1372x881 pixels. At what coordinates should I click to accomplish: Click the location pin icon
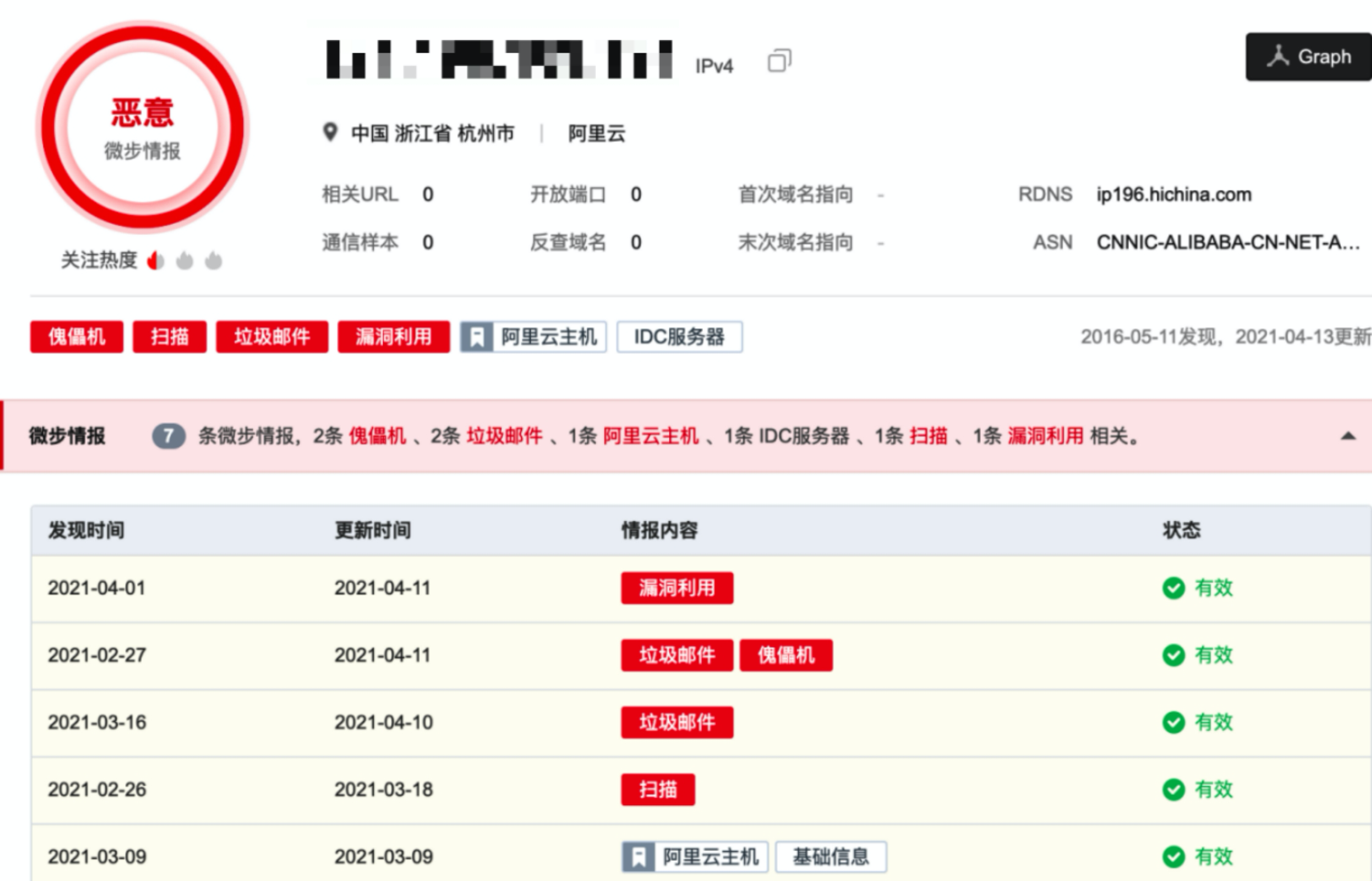pyautogui.click(x=330, y=132)
